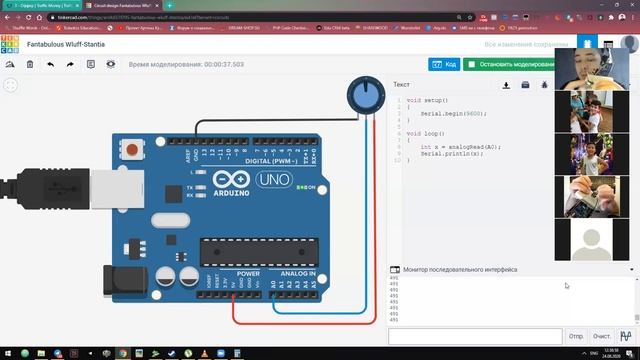
Task: Stop simulation with Остановить моделирование
Action: click(509, 64)
